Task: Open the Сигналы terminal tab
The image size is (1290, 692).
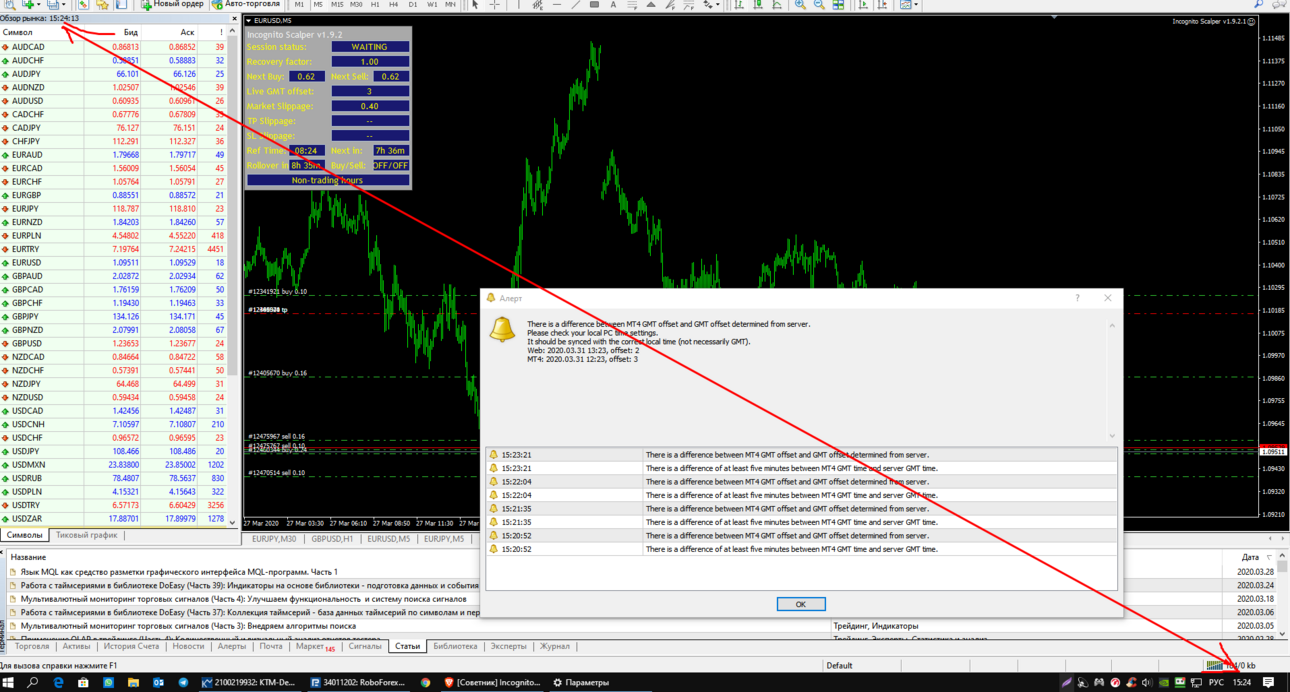Action: [x=365, y=647]
